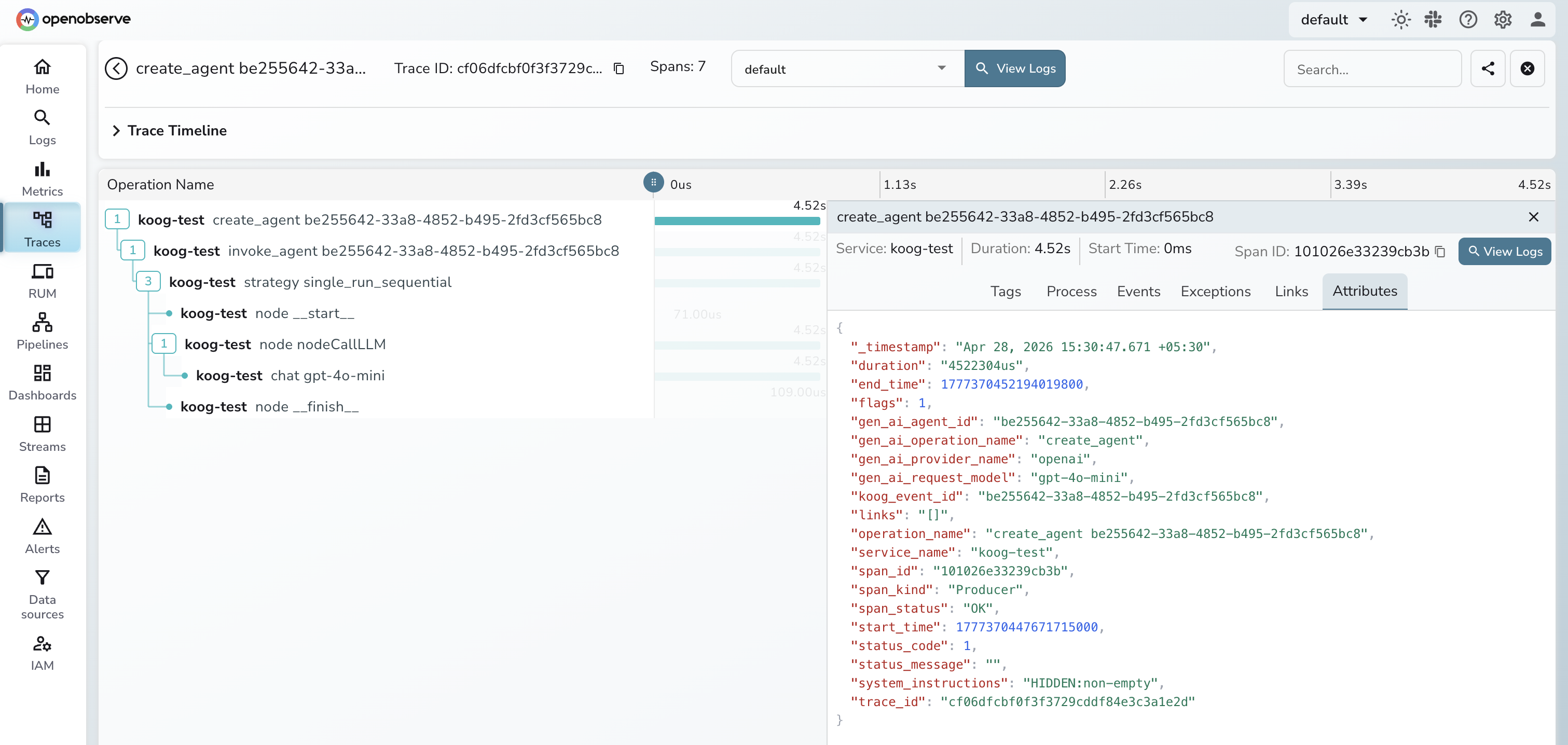Image resolution: width=1568 pixels, height=745 pixels.
Task: Open OpenObserve settings with the gear icon
Action: [x=1503, y=19]
